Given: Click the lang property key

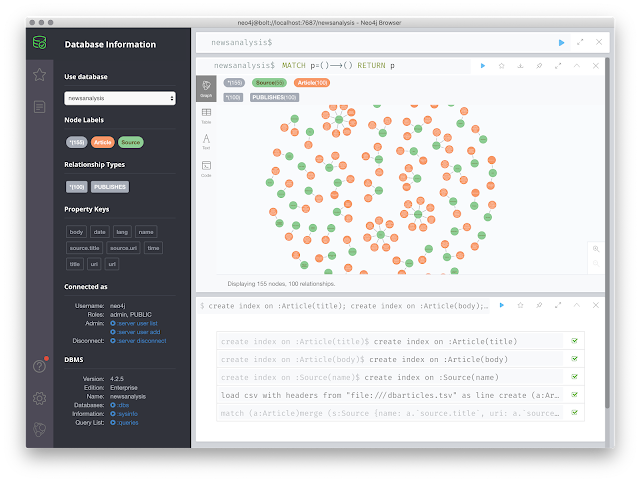Looking at the screenshot, I should (122, 232).
